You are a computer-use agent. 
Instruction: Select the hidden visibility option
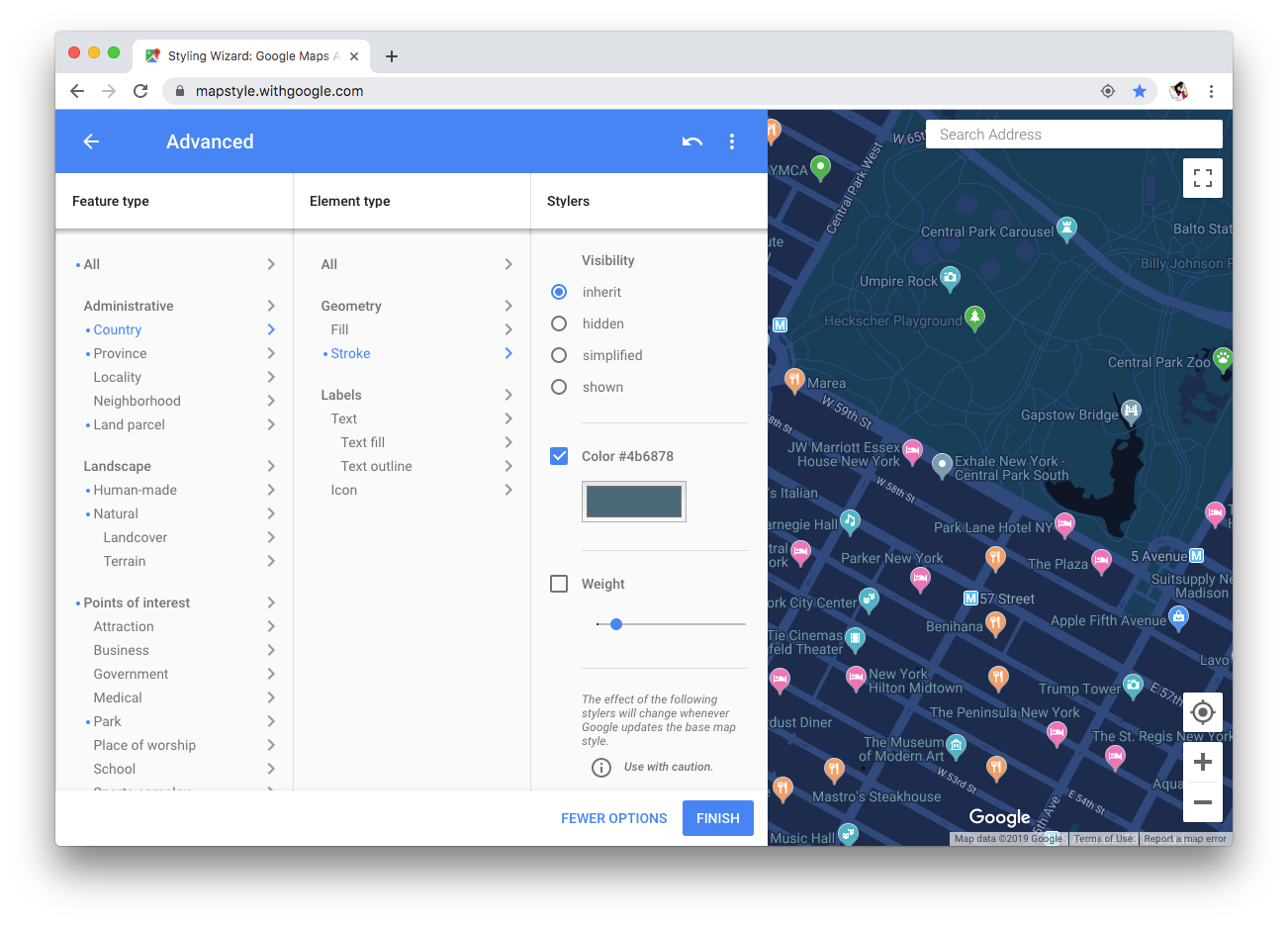coord(559,324)
